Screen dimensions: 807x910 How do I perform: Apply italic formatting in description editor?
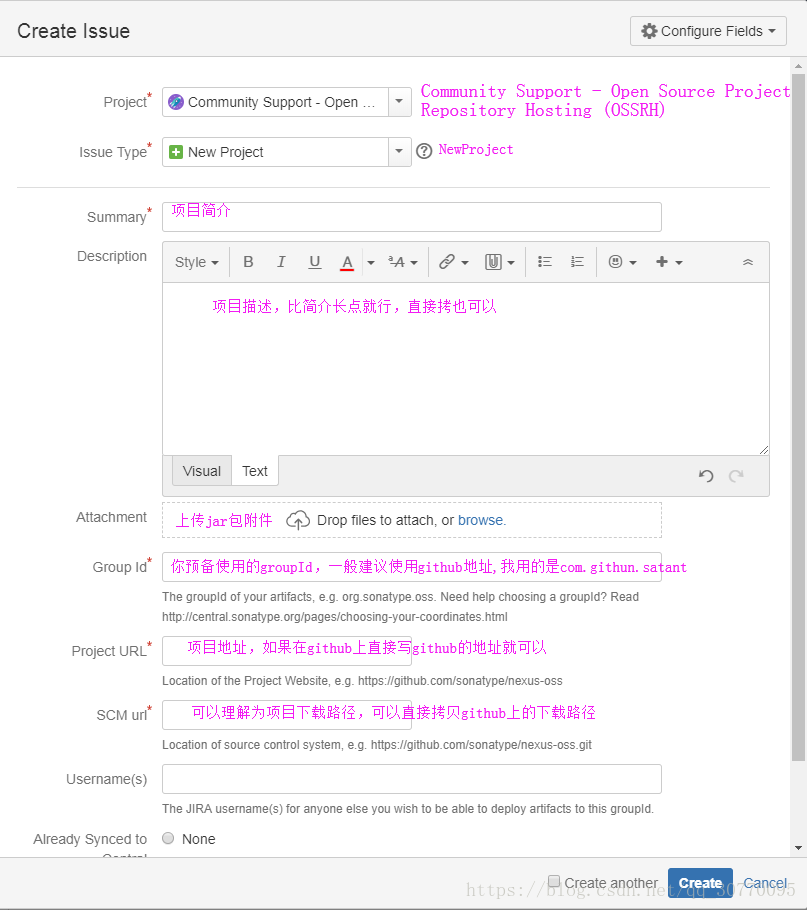[281, 262]
